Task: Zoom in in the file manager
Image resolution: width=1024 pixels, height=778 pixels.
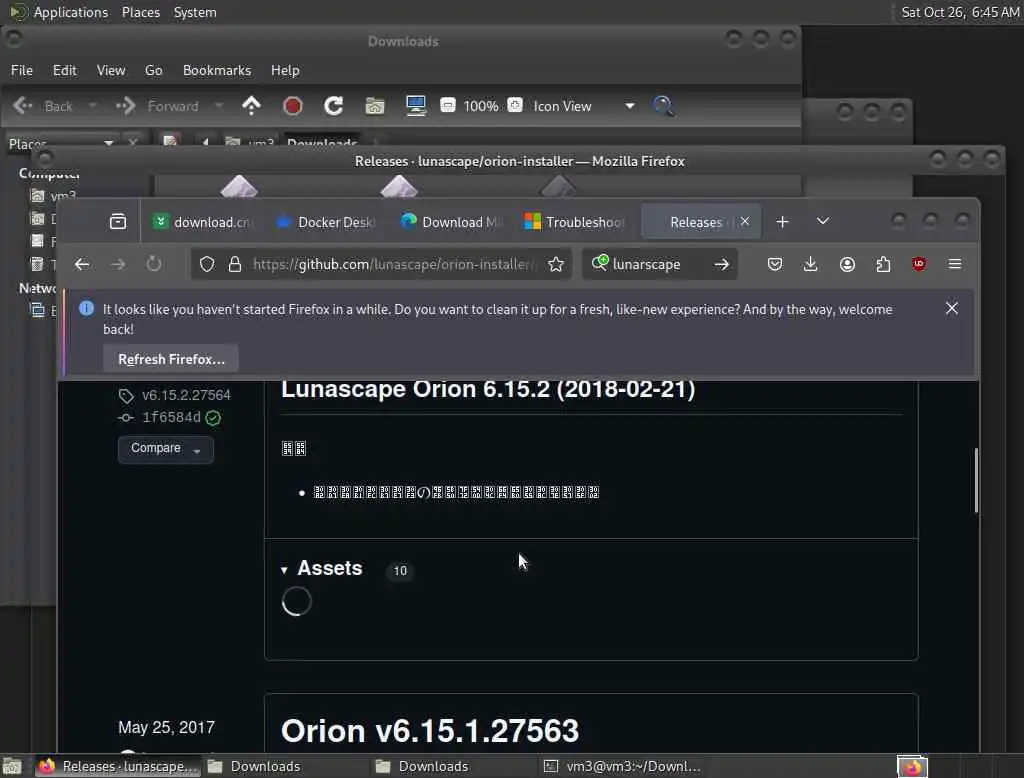Action: pyautogui.click(x=515, y=105)
